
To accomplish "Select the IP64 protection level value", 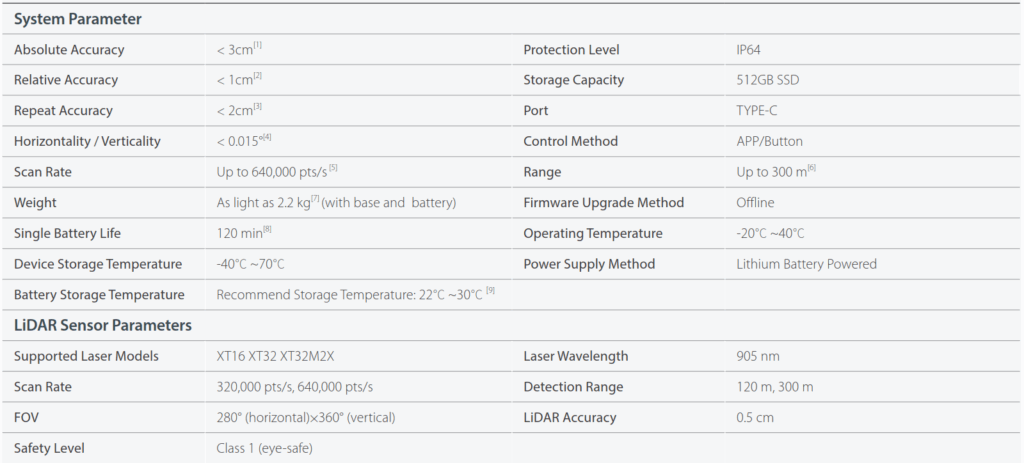I will pos(748,50).
